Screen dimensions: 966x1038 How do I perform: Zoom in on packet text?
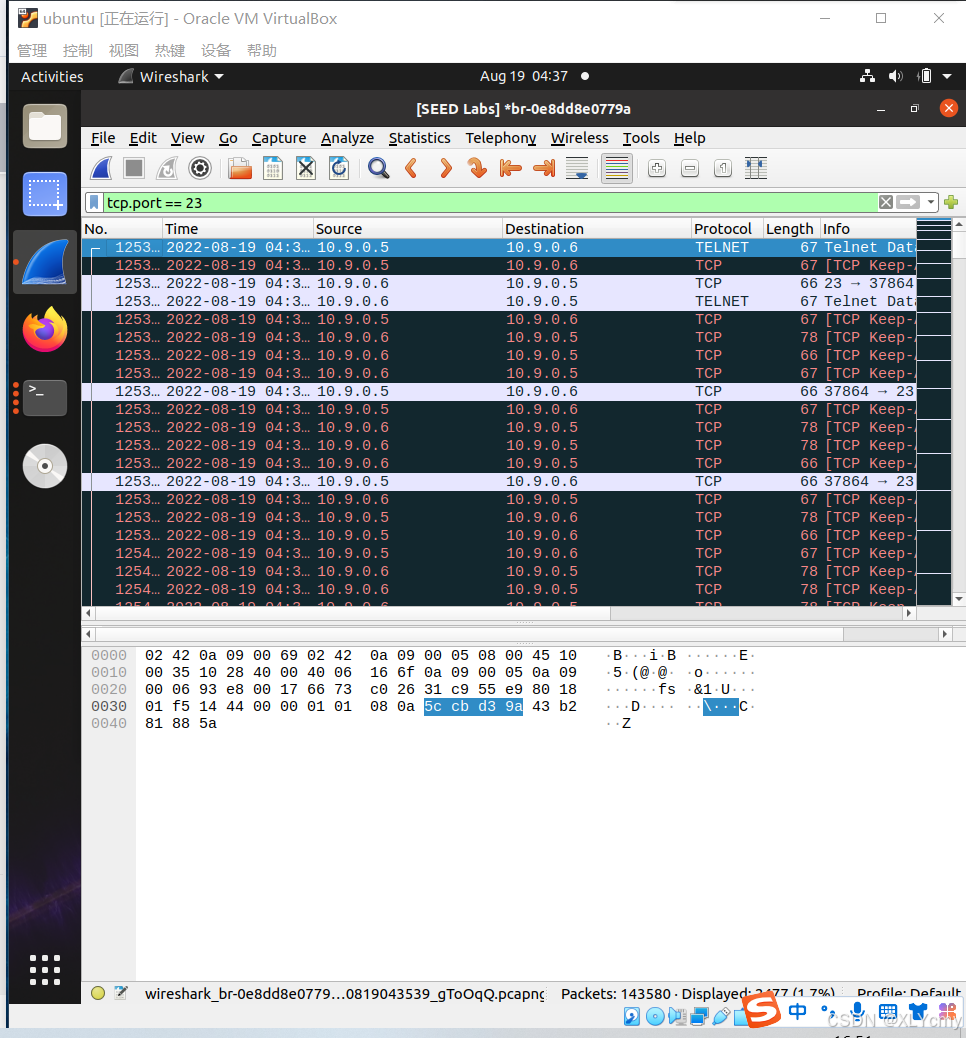click(657, 168)
